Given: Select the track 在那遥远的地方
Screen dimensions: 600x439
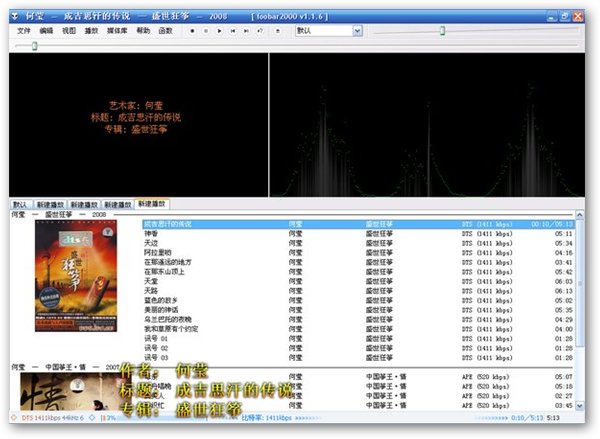Looking at the screenshot, I should click(x=358, y=263).
